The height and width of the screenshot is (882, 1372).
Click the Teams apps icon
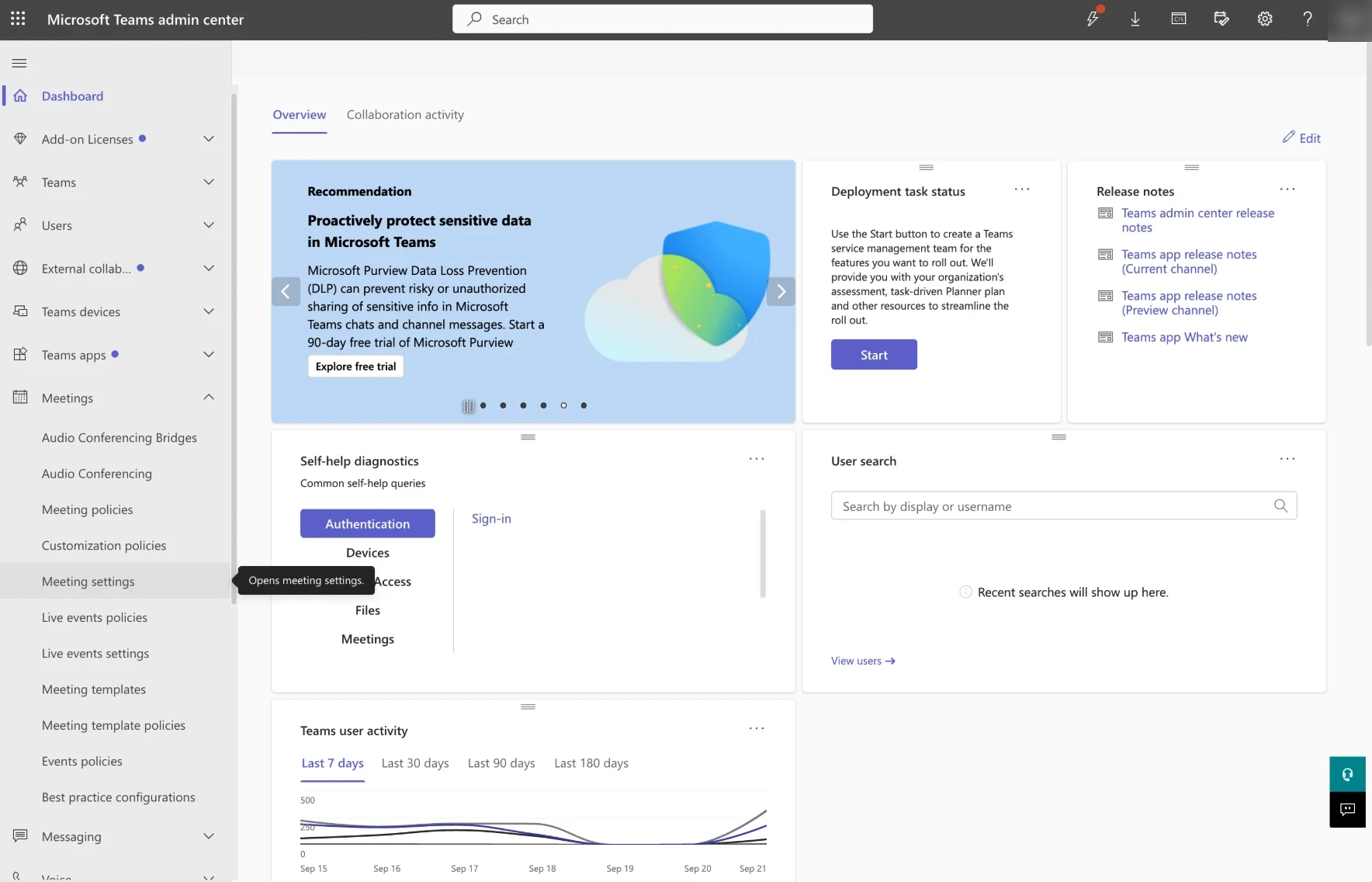20,355
